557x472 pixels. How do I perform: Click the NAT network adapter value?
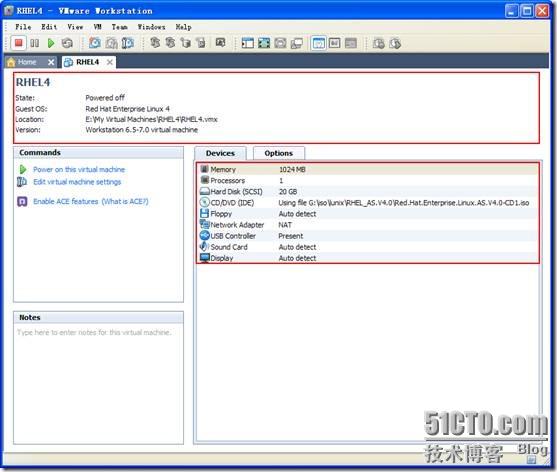(x=285, y=225)
